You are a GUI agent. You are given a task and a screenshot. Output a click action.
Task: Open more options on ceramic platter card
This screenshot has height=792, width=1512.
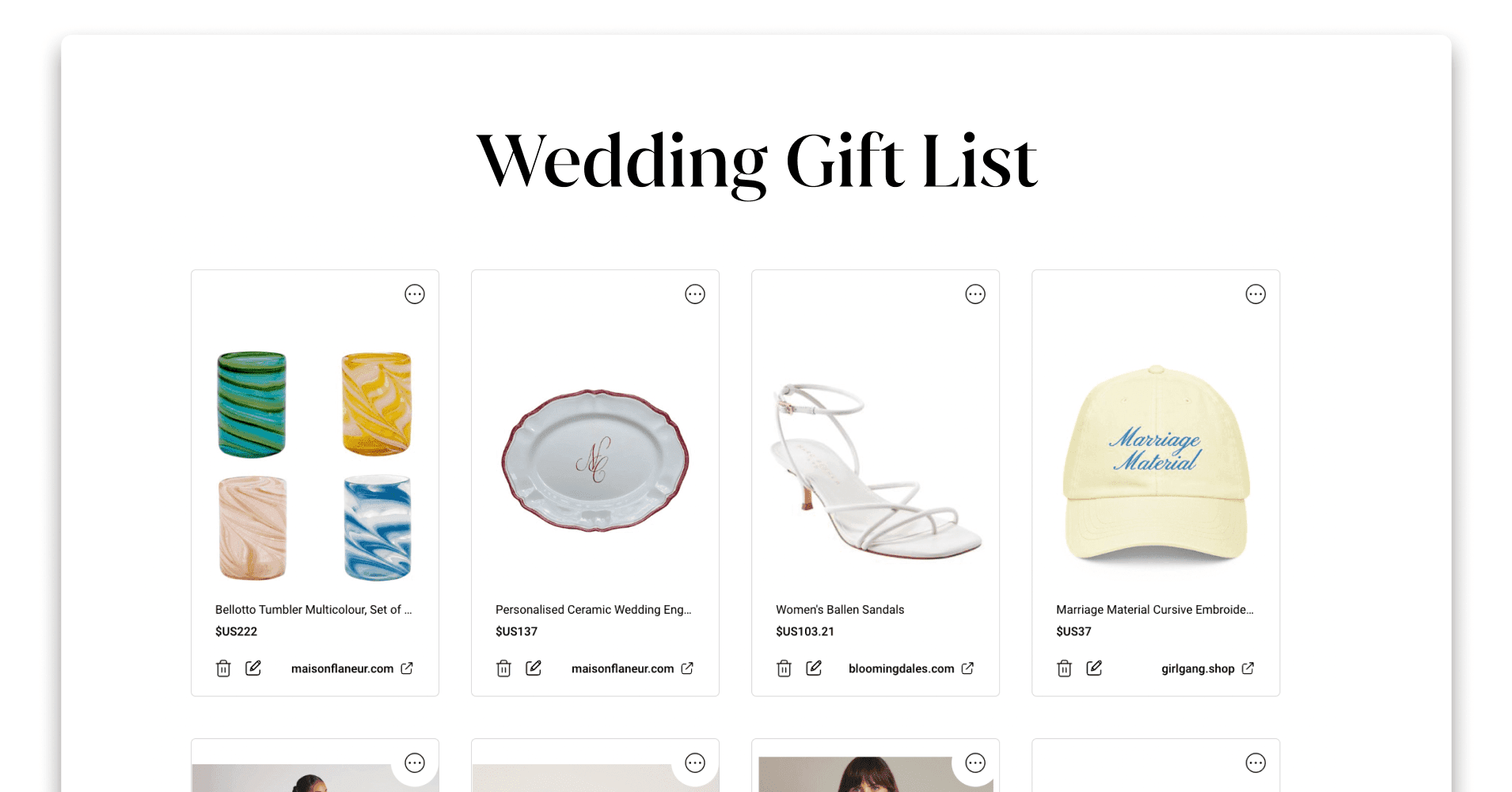click(x=695, y=295)
